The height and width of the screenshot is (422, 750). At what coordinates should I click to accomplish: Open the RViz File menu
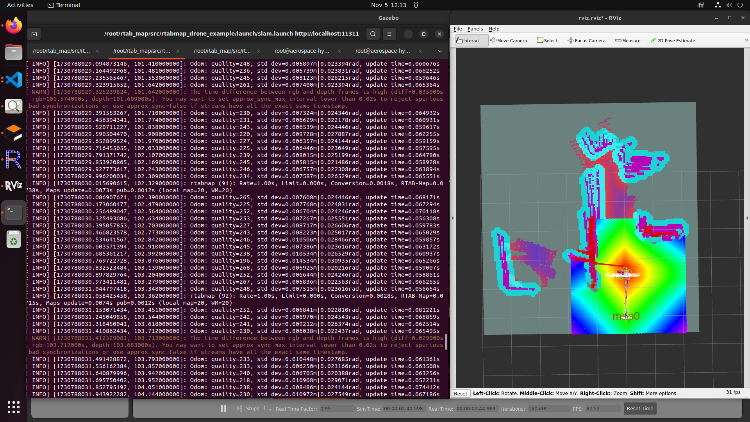[458, 28]
